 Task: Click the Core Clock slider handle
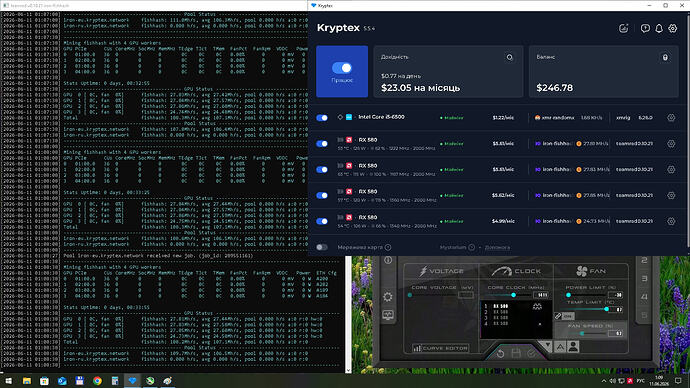[514, 295]
